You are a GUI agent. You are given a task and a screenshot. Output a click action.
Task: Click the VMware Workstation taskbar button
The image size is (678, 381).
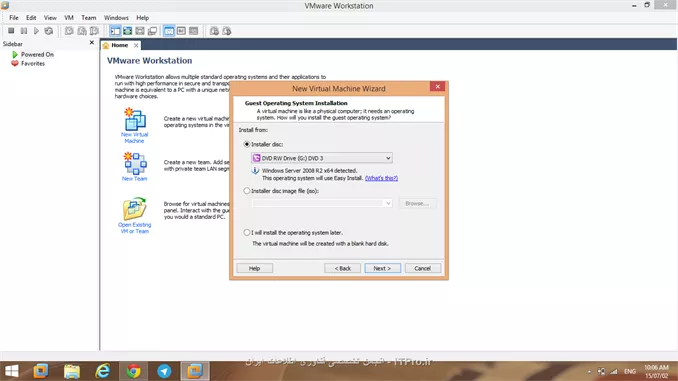coord(195,371)
